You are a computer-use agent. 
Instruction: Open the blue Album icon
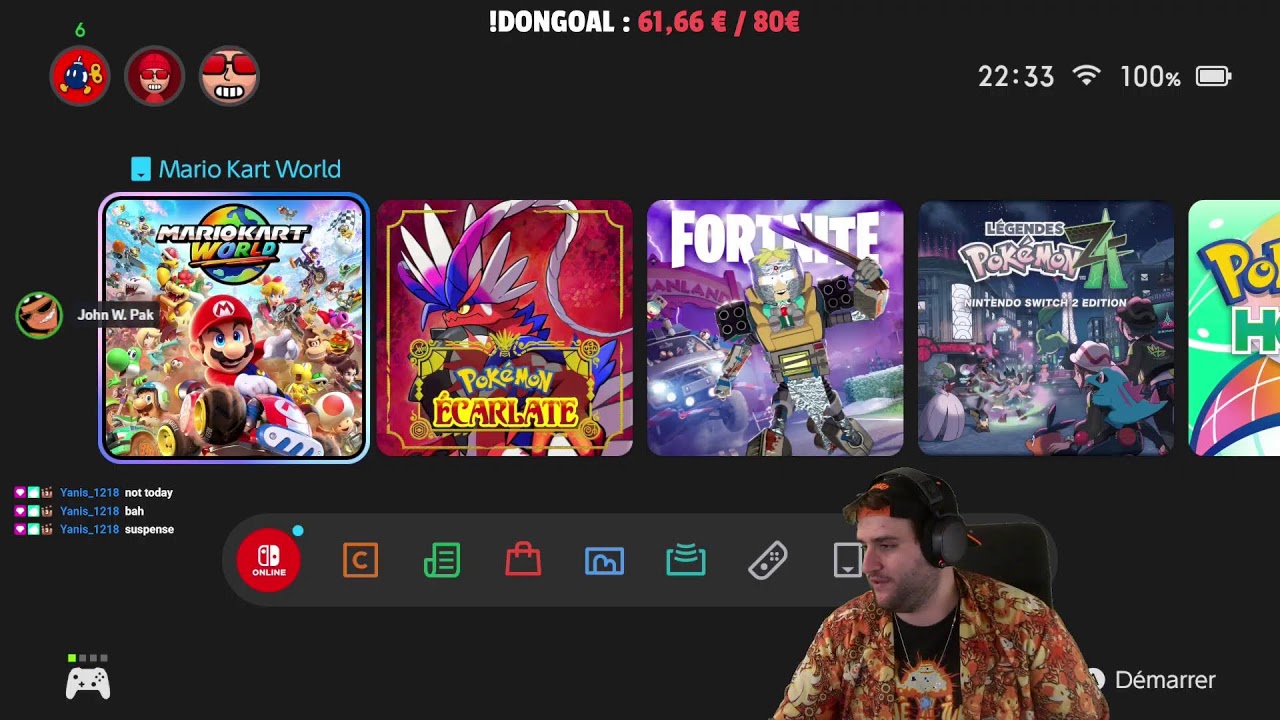pos(604,561)
